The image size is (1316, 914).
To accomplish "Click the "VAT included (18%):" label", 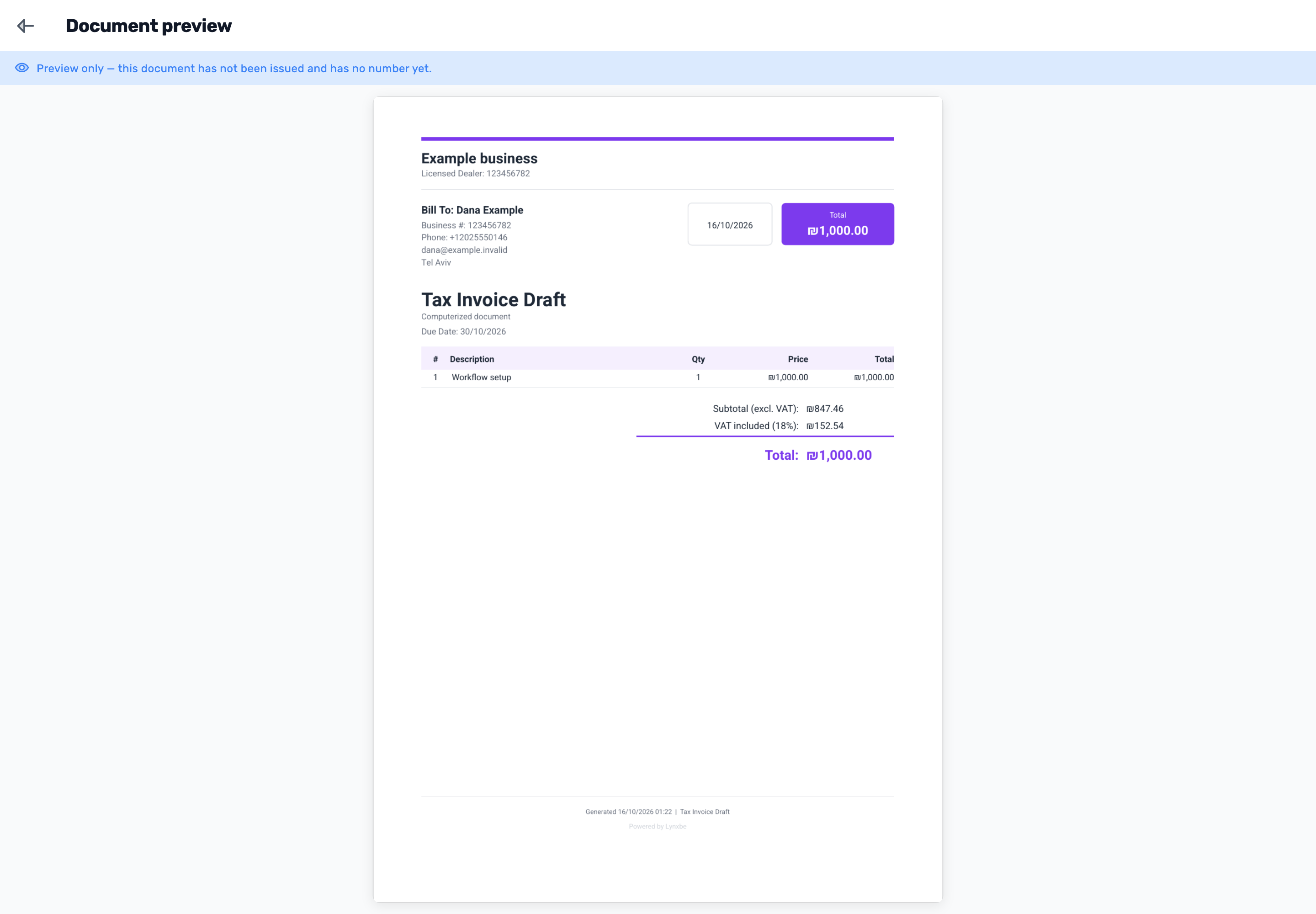I will [x=756, y=426].
